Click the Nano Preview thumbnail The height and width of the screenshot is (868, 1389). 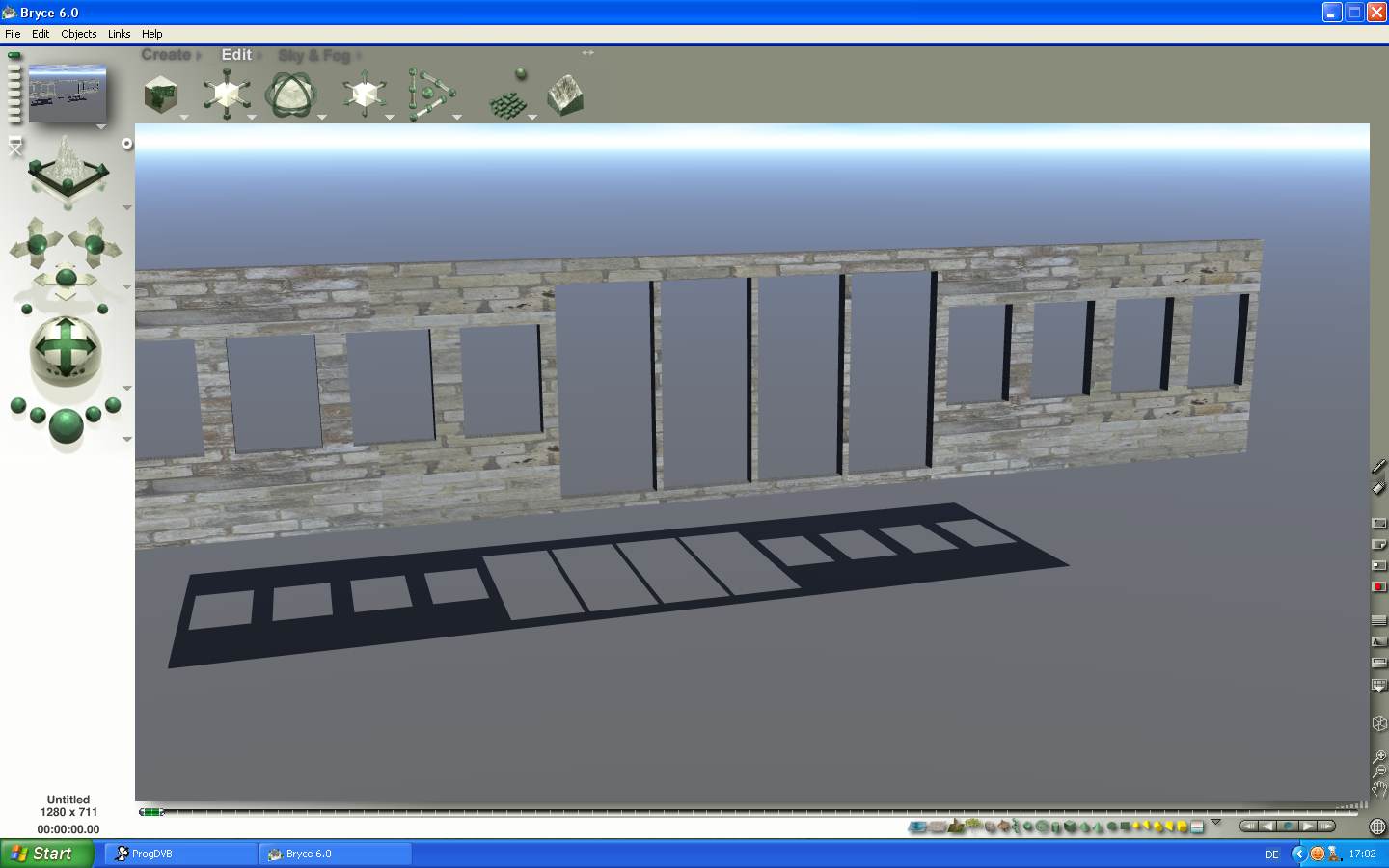67,94
